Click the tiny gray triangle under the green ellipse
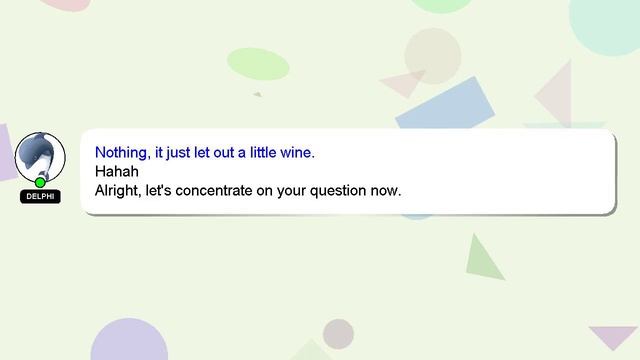The height and width of the screenshot is (360, 640). [258, 94]
